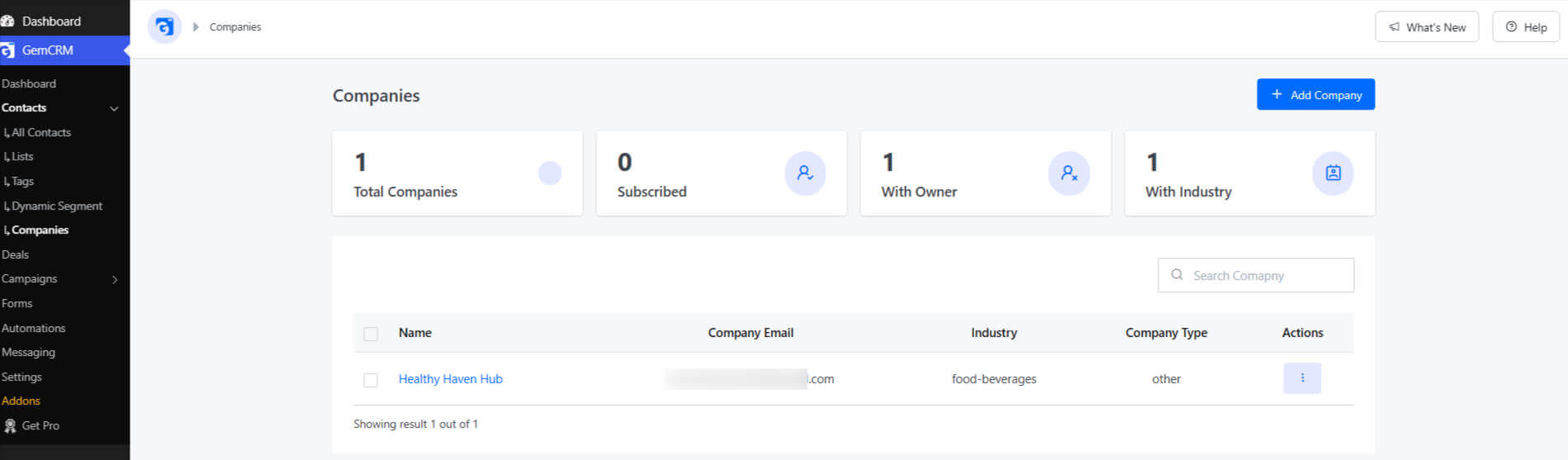Click the With Industry badge icon
Image resolution: width=1568 pixels, height=460 pixels.
point(1333,173)
